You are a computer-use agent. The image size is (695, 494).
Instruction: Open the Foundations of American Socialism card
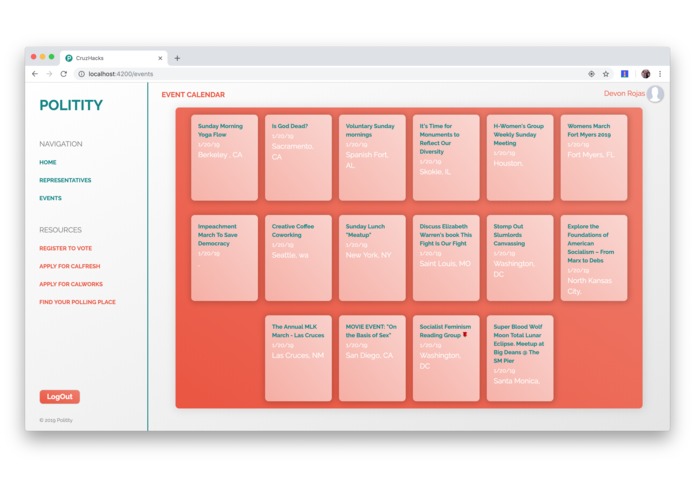click(594, 258)
